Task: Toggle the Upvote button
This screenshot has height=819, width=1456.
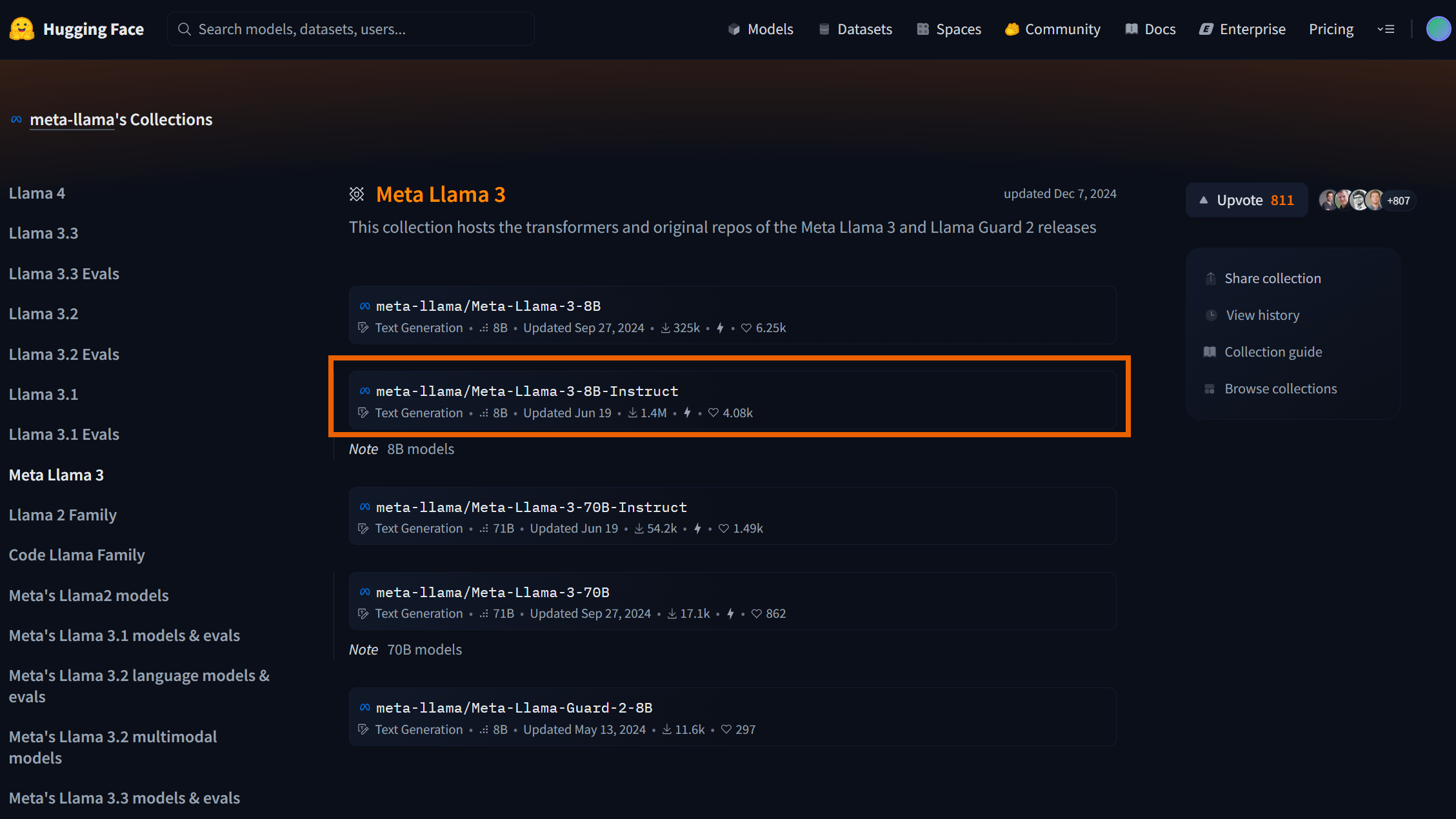Action: click(1246, 200)
